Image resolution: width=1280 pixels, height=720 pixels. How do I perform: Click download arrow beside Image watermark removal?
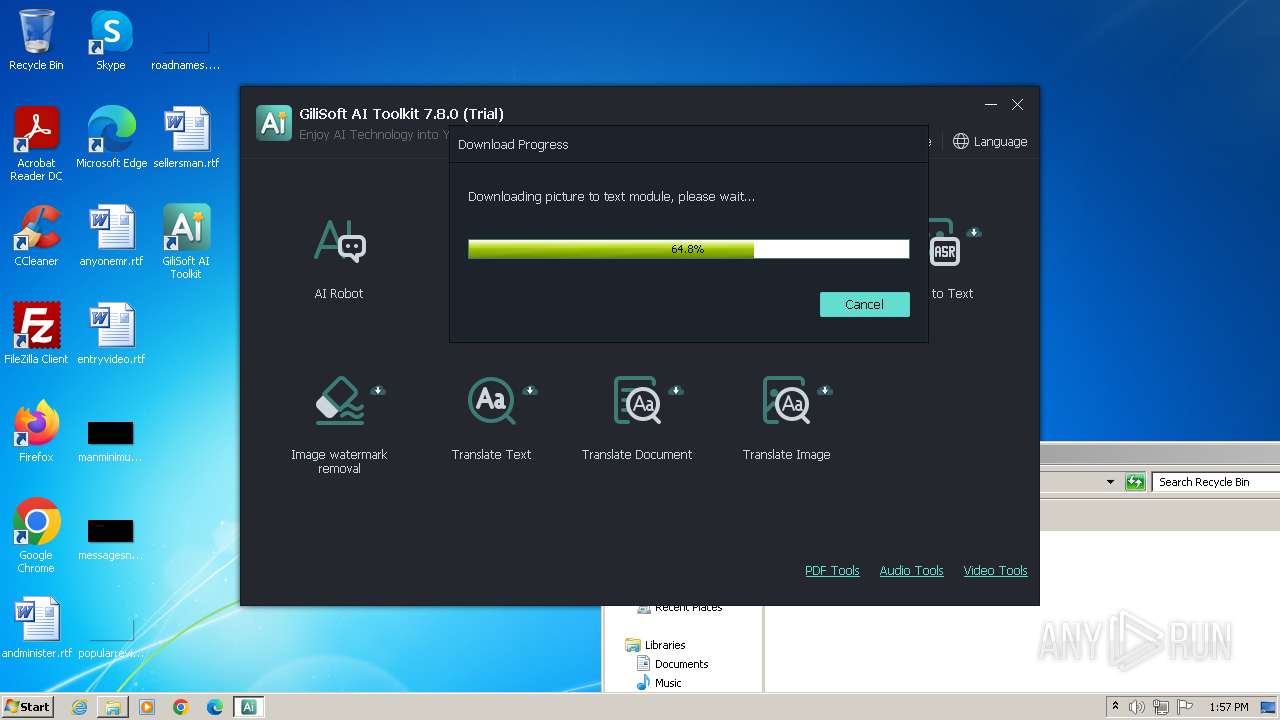tap(378, 390)
